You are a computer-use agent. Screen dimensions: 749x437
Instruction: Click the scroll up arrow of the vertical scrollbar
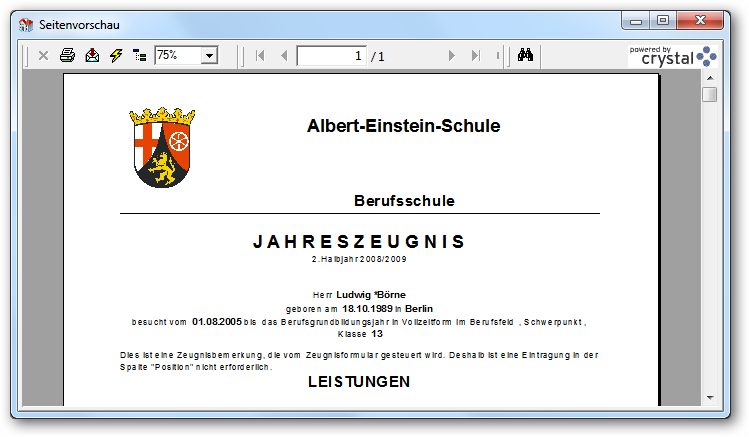click(710, 78)
